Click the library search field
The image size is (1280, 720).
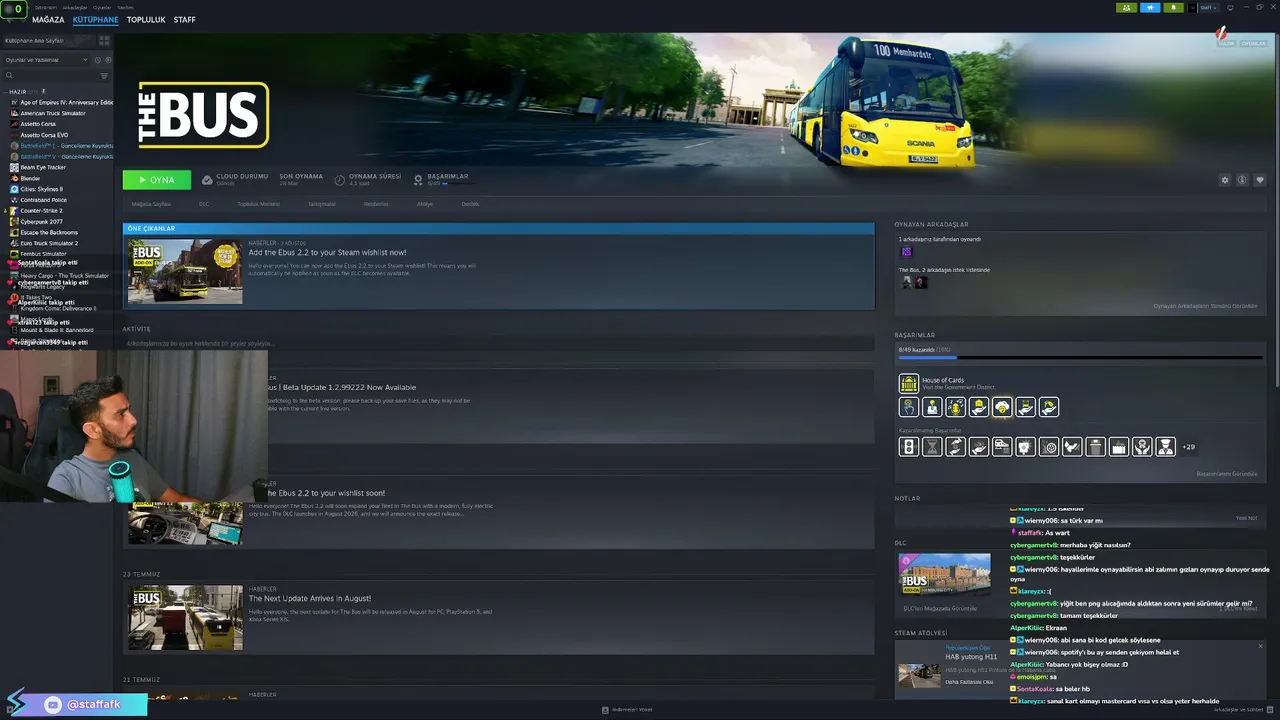(52, 76)
